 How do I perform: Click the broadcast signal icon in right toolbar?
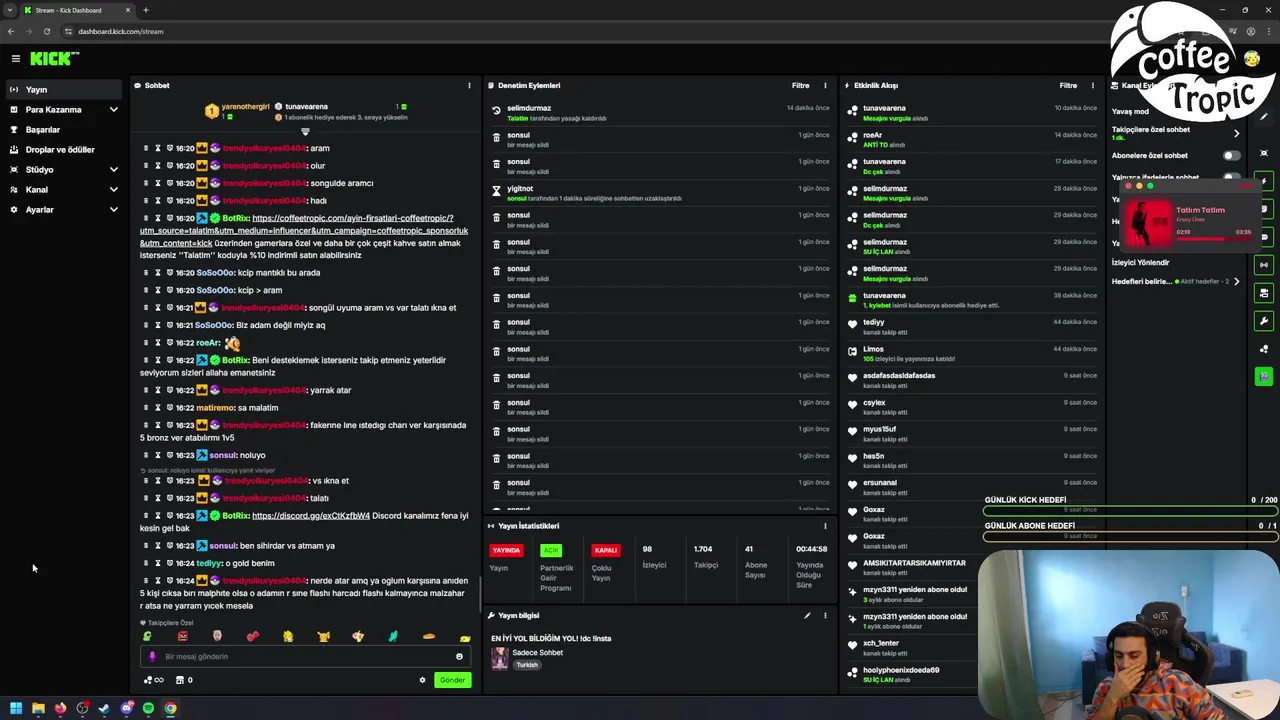[1264, 265]
